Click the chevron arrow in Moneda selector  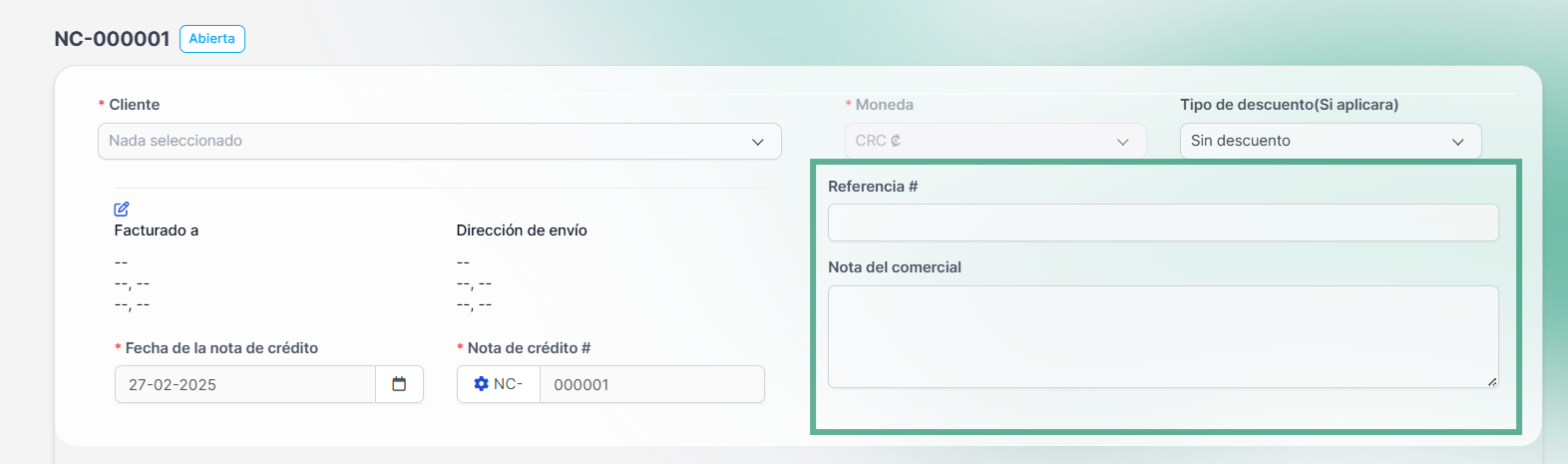1123,142
